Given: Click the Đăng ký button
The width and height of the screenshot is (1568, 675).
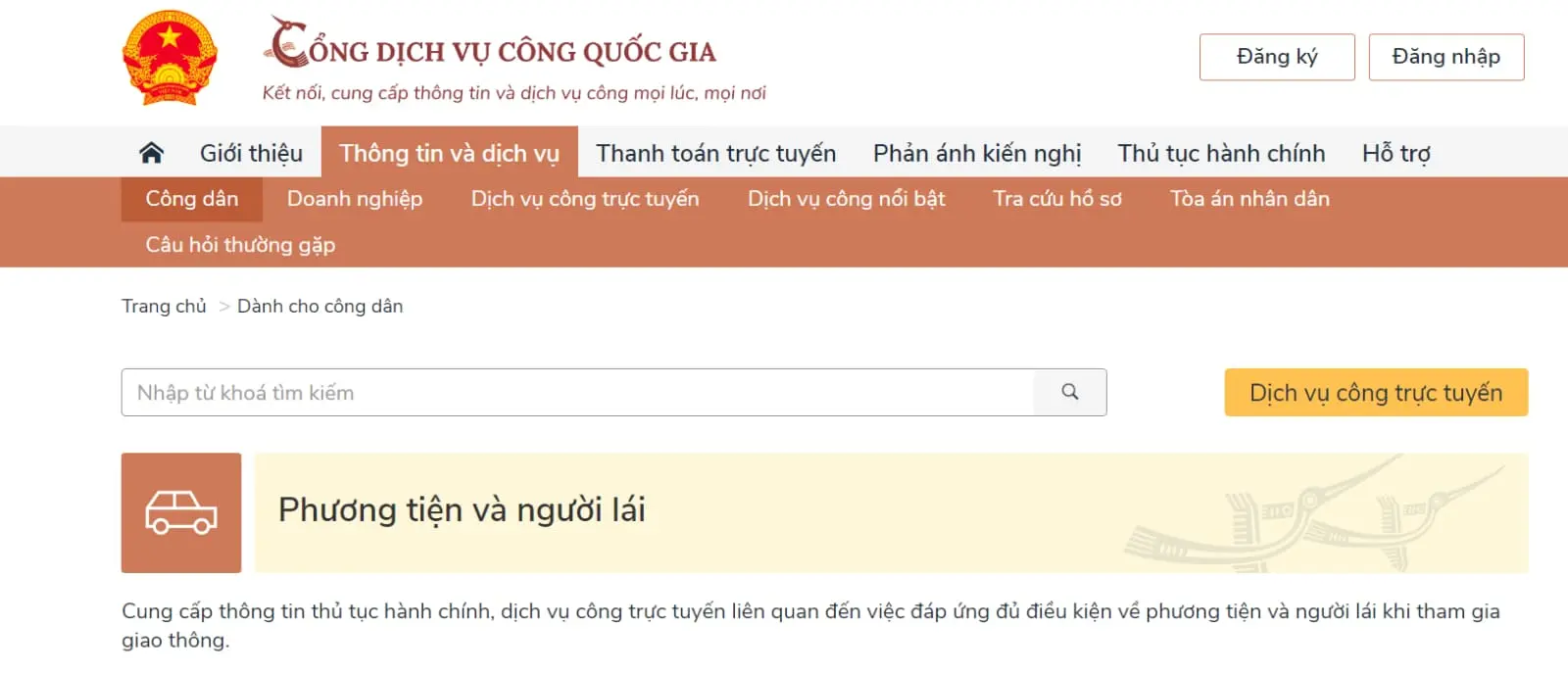Looking at the screenshot, I should coord(1277,57).
